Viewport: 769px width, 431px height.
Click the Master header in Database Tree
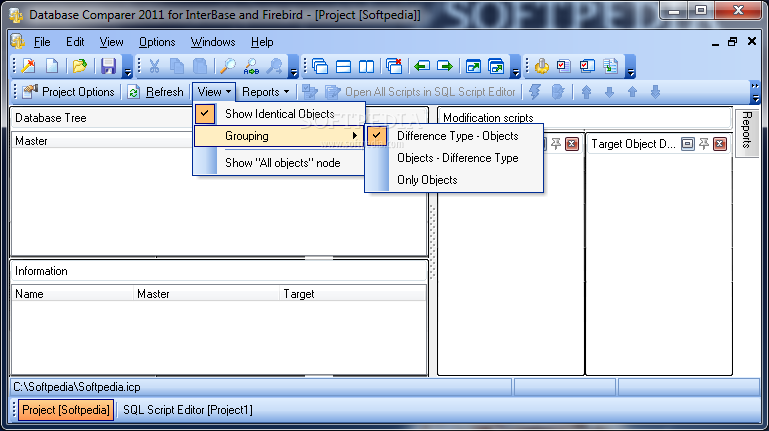click(102, 141)
